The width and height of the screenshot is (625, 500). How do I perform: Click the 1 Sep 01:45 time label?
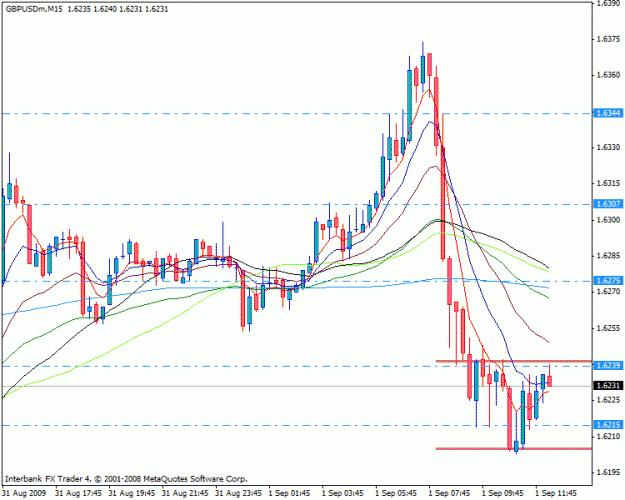click(x=289, y=494)
